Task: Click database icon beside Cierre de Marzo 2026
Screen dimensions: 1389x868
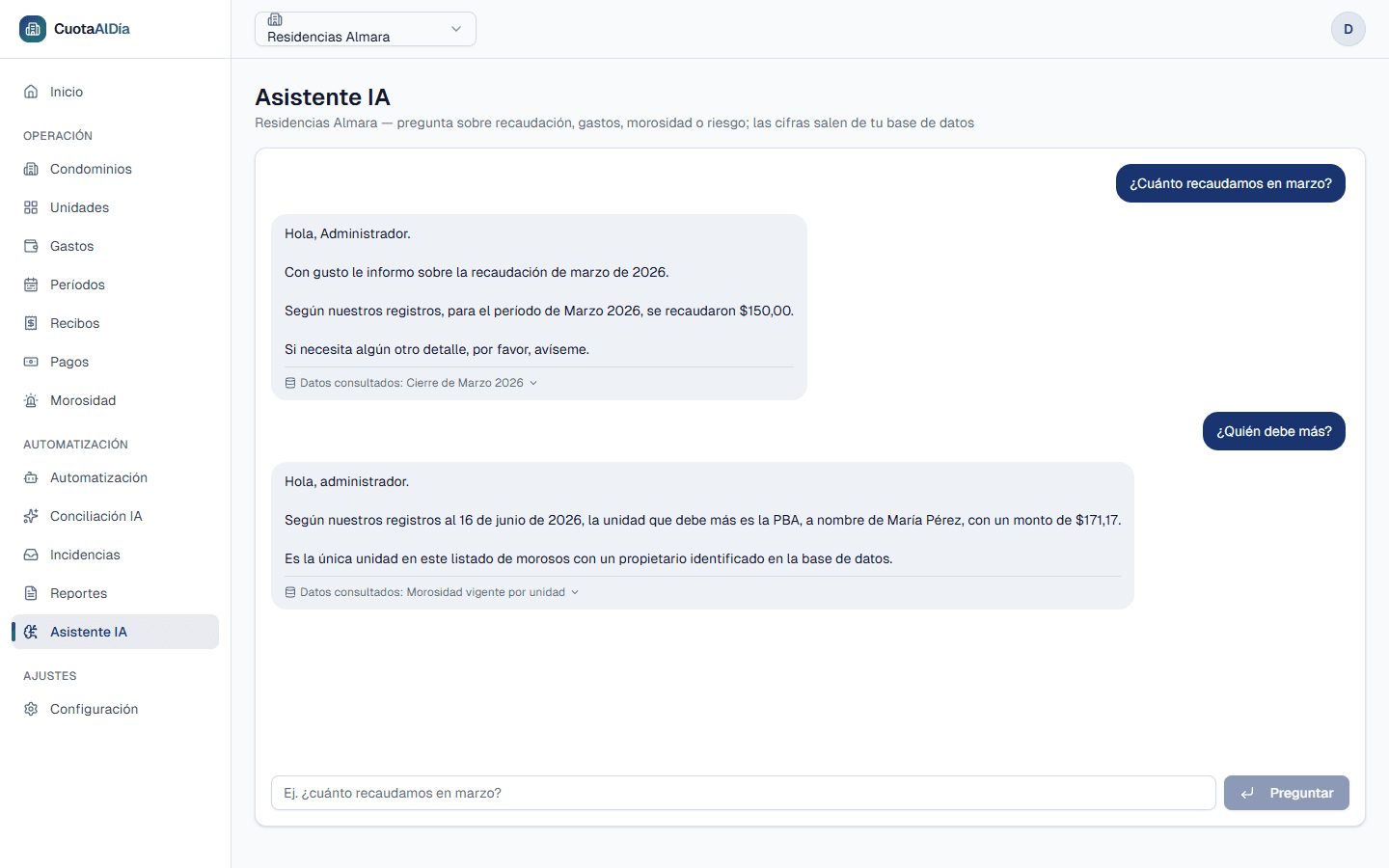Action: click(290, 383)
